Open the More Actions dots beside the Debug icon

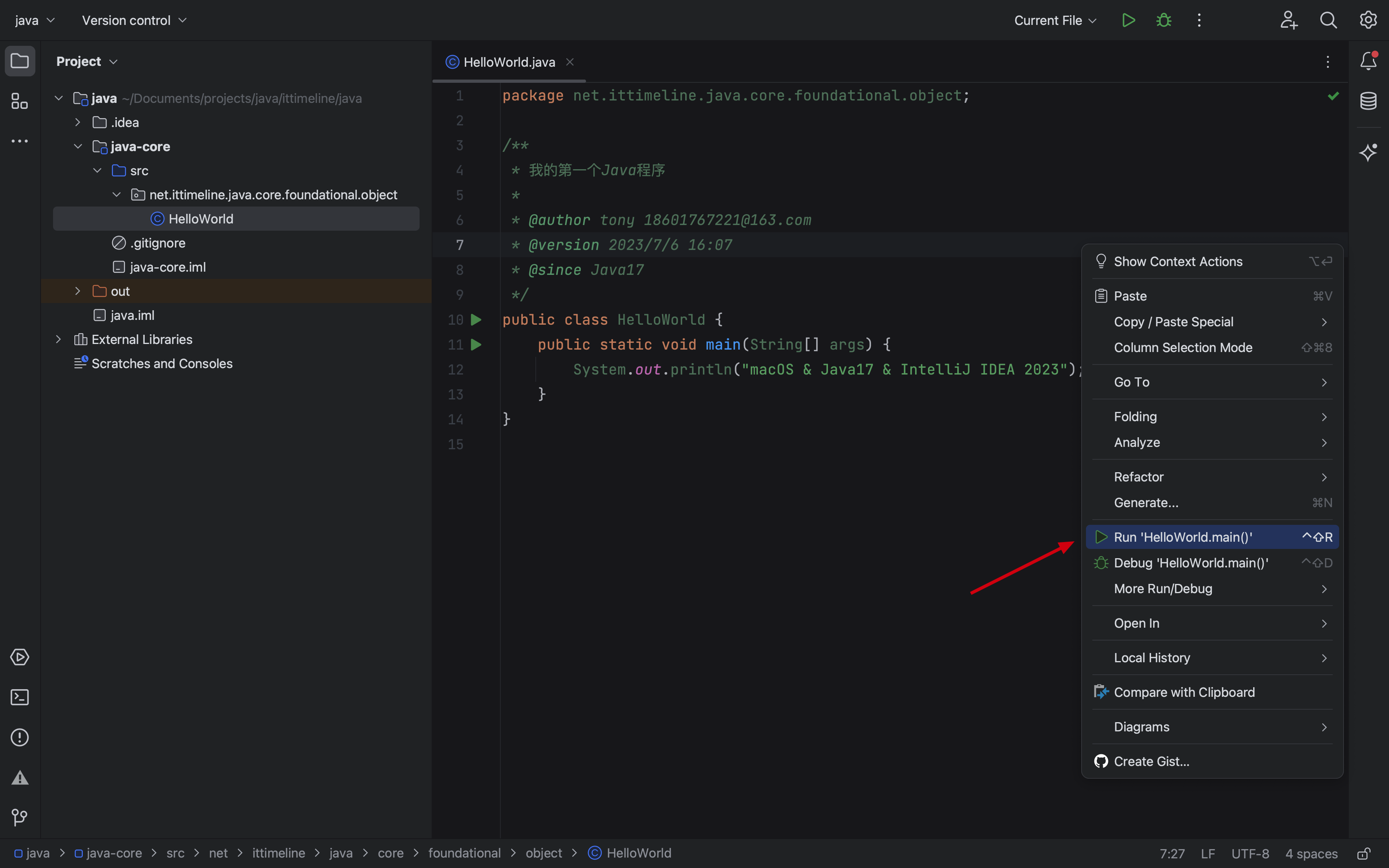1199,20
